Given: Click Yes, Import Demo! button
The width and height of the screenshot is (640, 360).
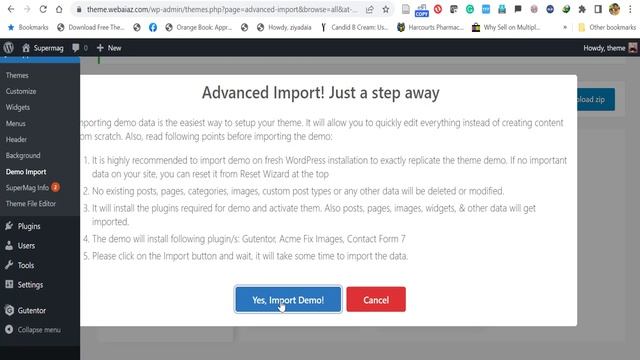Looking at the screenshot, I should tap(288, 300).
